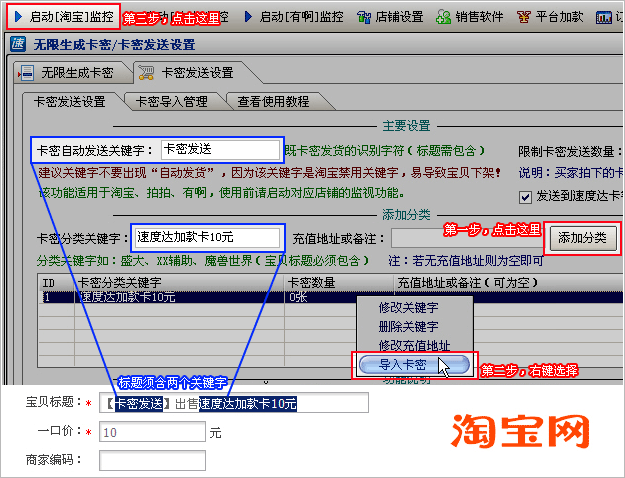
Task: Click the 卡密发送设置 tab cart icon
Action: pyautogui.click(x=146, y=73)
